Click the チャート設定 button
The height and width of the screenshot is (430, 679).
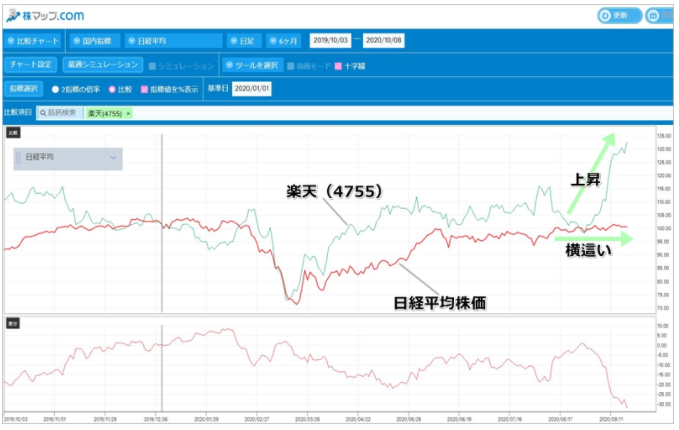[31, 65]
